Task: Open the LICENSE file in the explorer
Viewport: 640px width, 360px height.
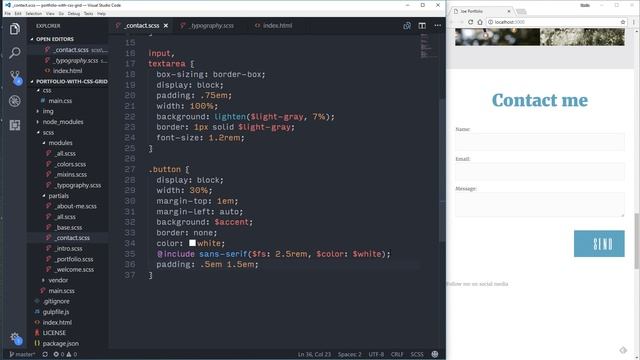Action: (x=54, y=333)
